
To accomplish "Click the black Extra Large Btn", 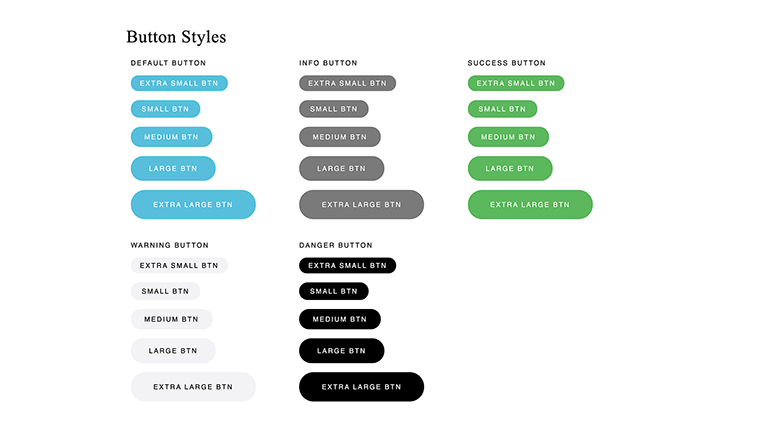I will 362,387.
